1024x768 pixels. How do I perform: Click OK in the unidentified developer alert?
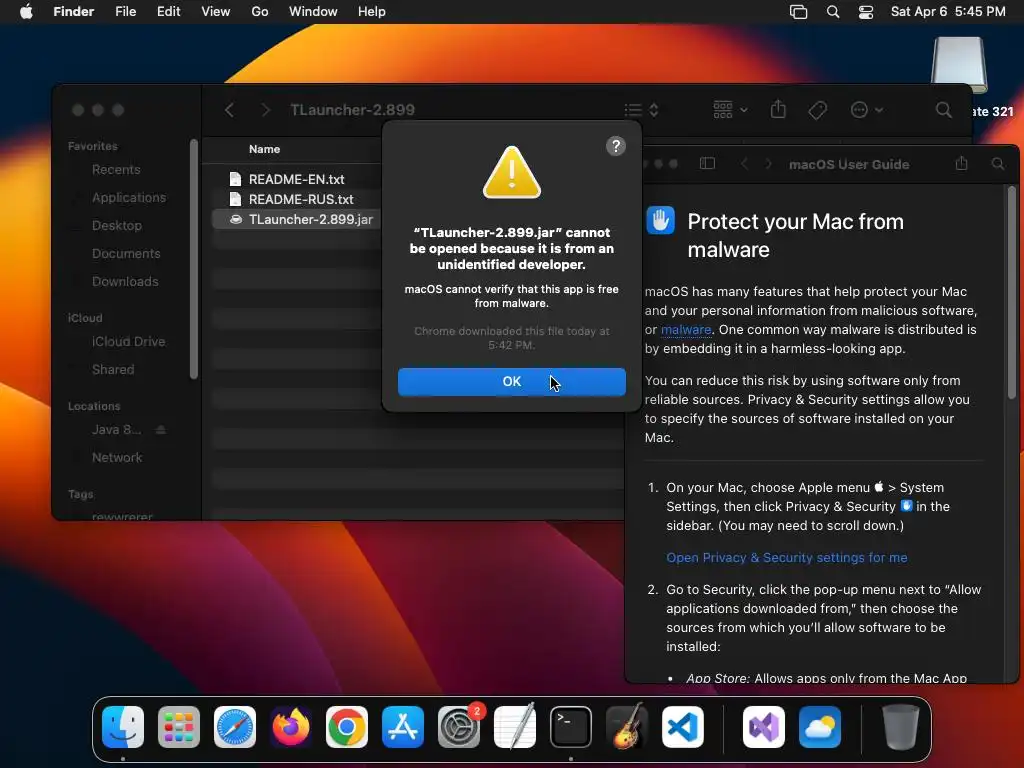click(x=511, y=381)
